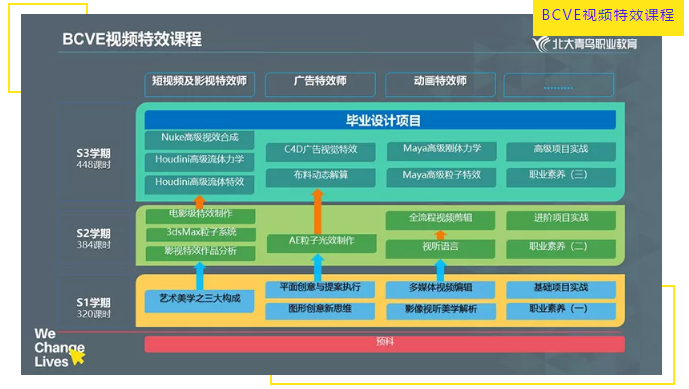The image size is (689, 389).
Task: Click the 3dsMax粒子系统 course box
Action: (200, 233)
